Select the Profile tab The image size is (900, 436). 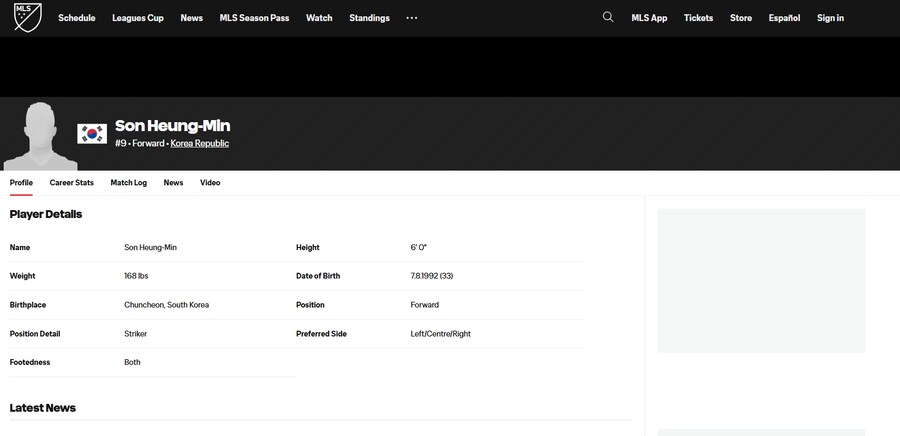[x=21, y=182]
